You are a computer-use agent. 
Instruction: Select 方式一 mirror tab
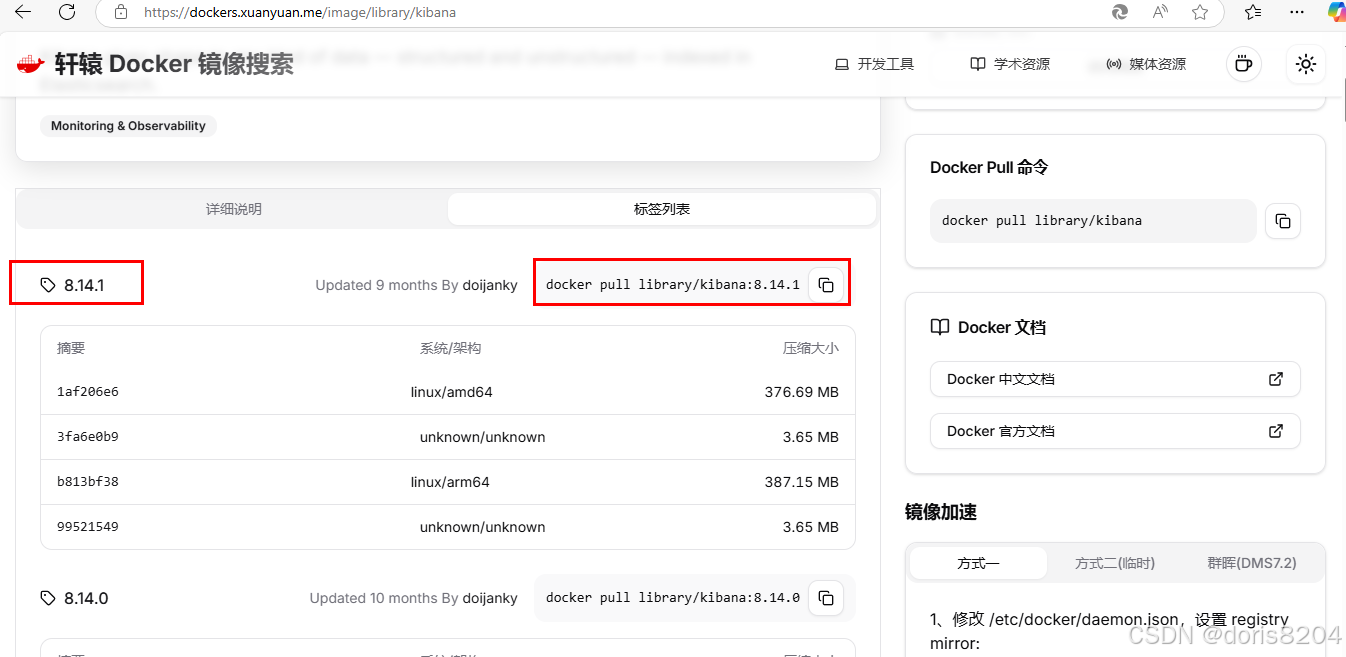[978, 563]
